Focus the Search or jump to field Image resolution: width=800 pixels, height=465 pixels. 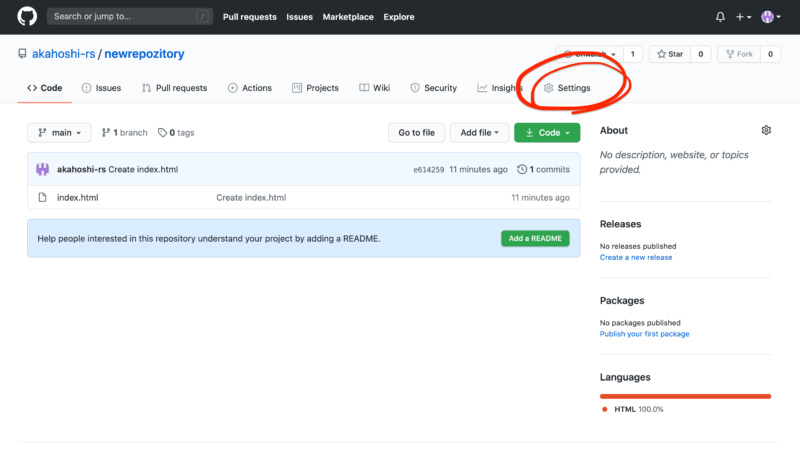(x=130, y=16)
